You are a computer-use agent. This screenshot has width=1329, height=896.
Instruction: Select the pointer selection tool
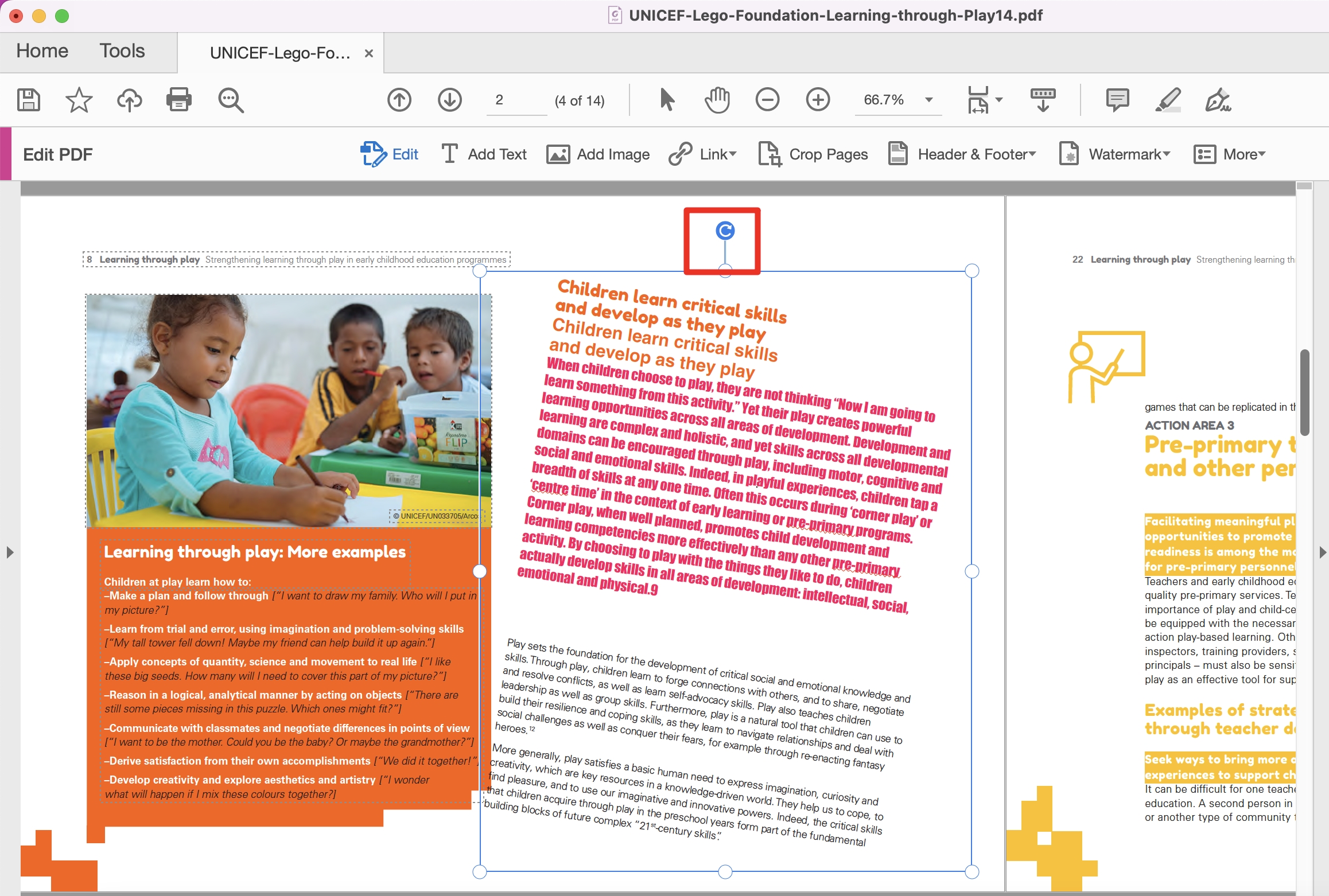666,99
